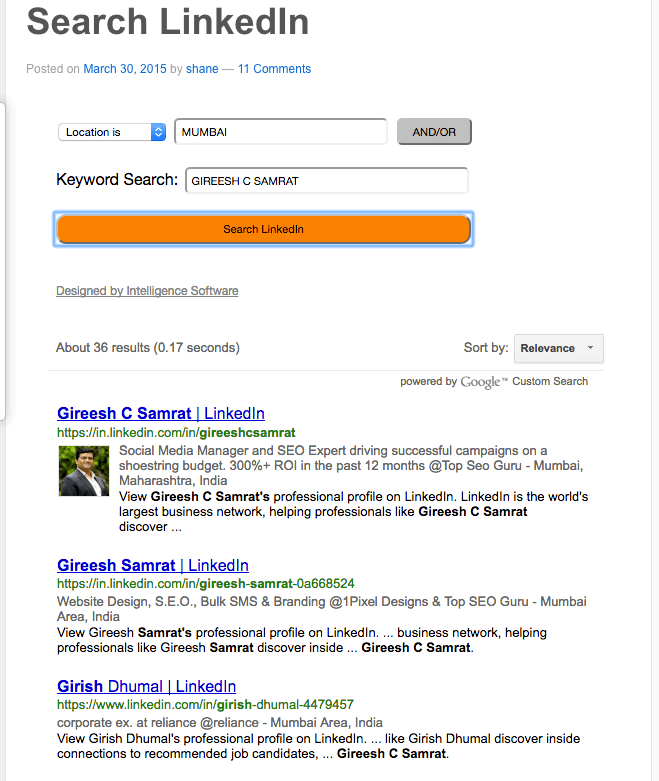
Task: Click the up-down arrows on the Location selector
Action: click(x=158, y=132)
